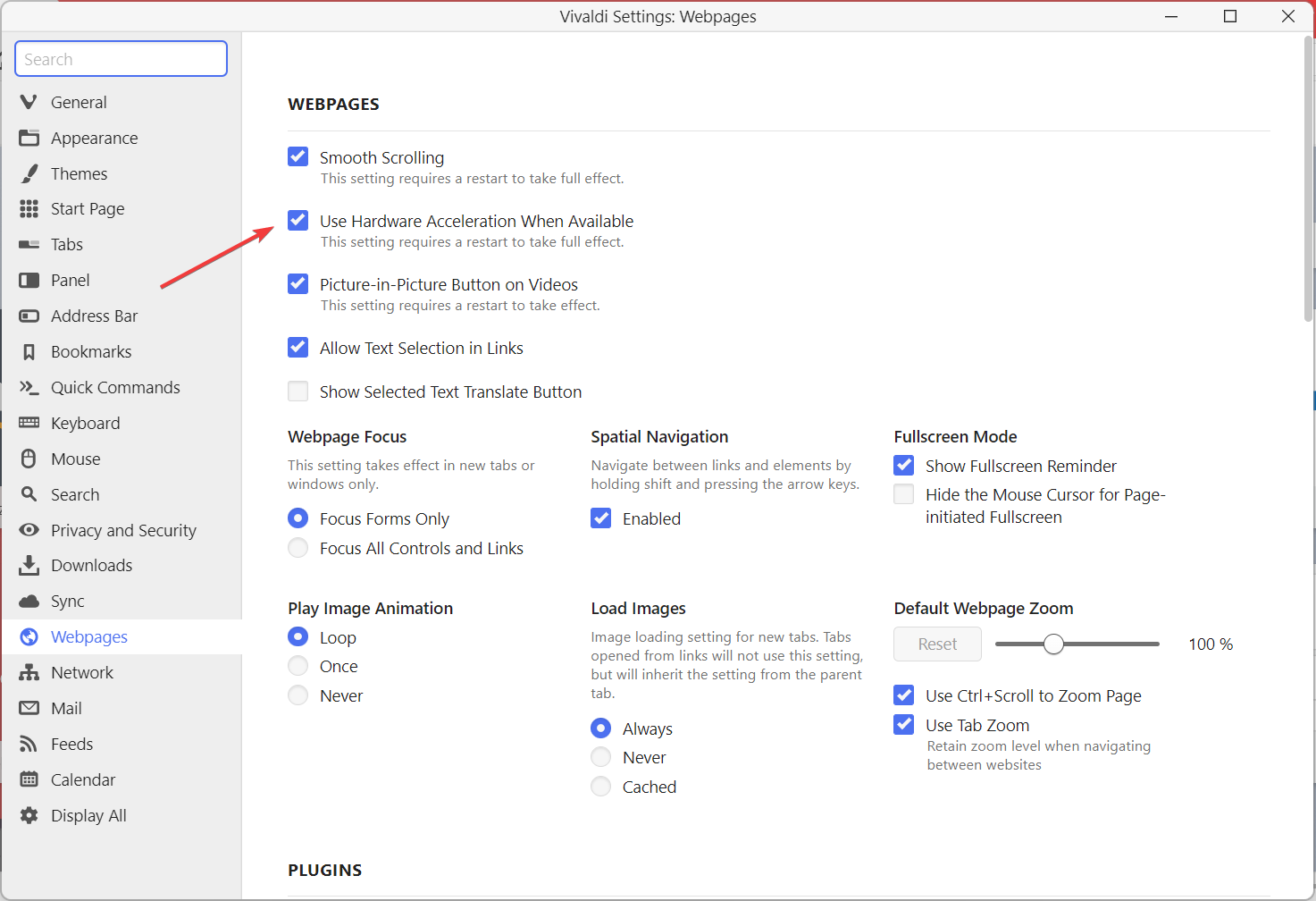Click the Webpage Focus heading

(347, 436)
